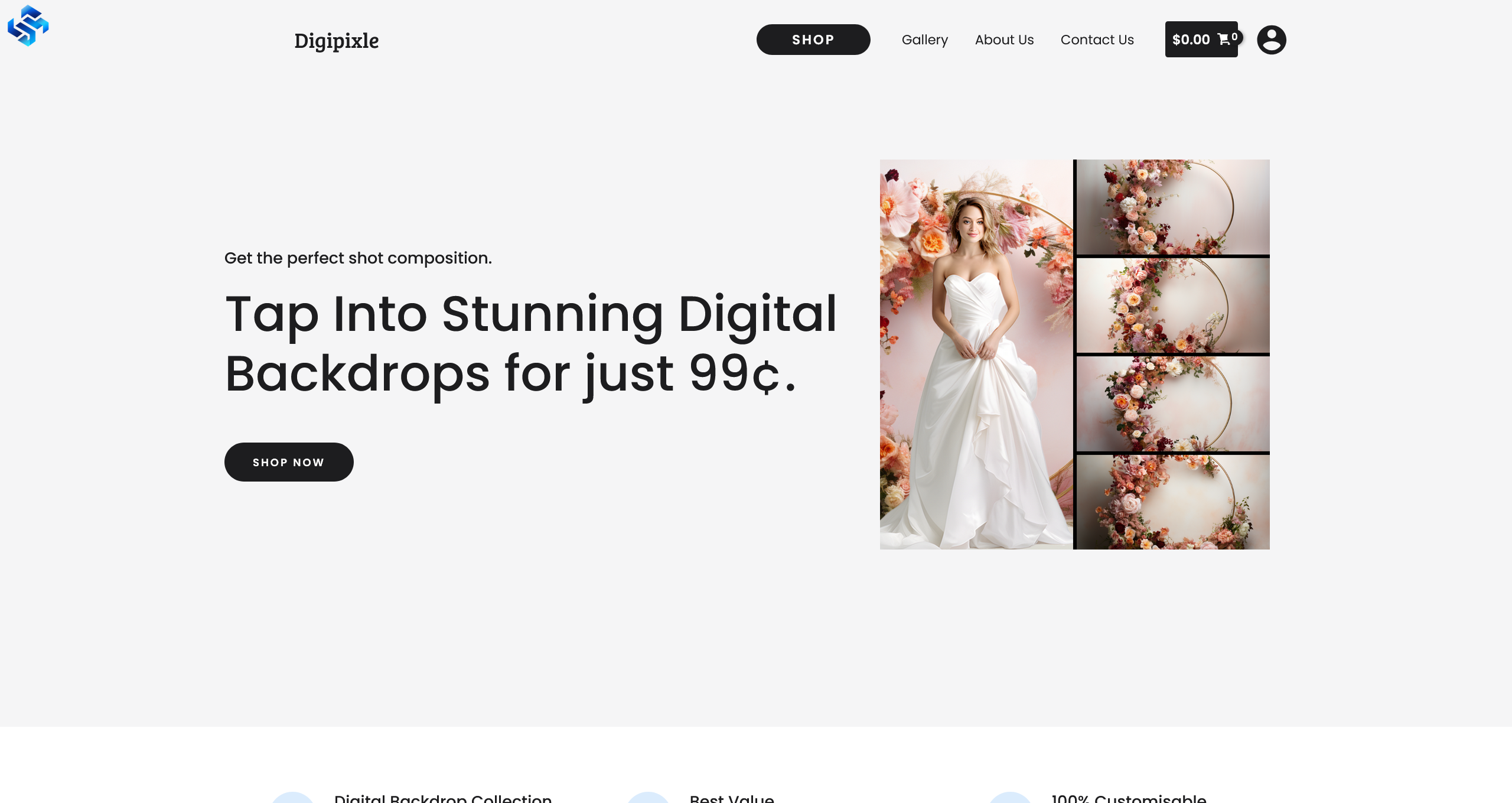Click the Digital Backdrop Collection heading

(x=443, y=798)
